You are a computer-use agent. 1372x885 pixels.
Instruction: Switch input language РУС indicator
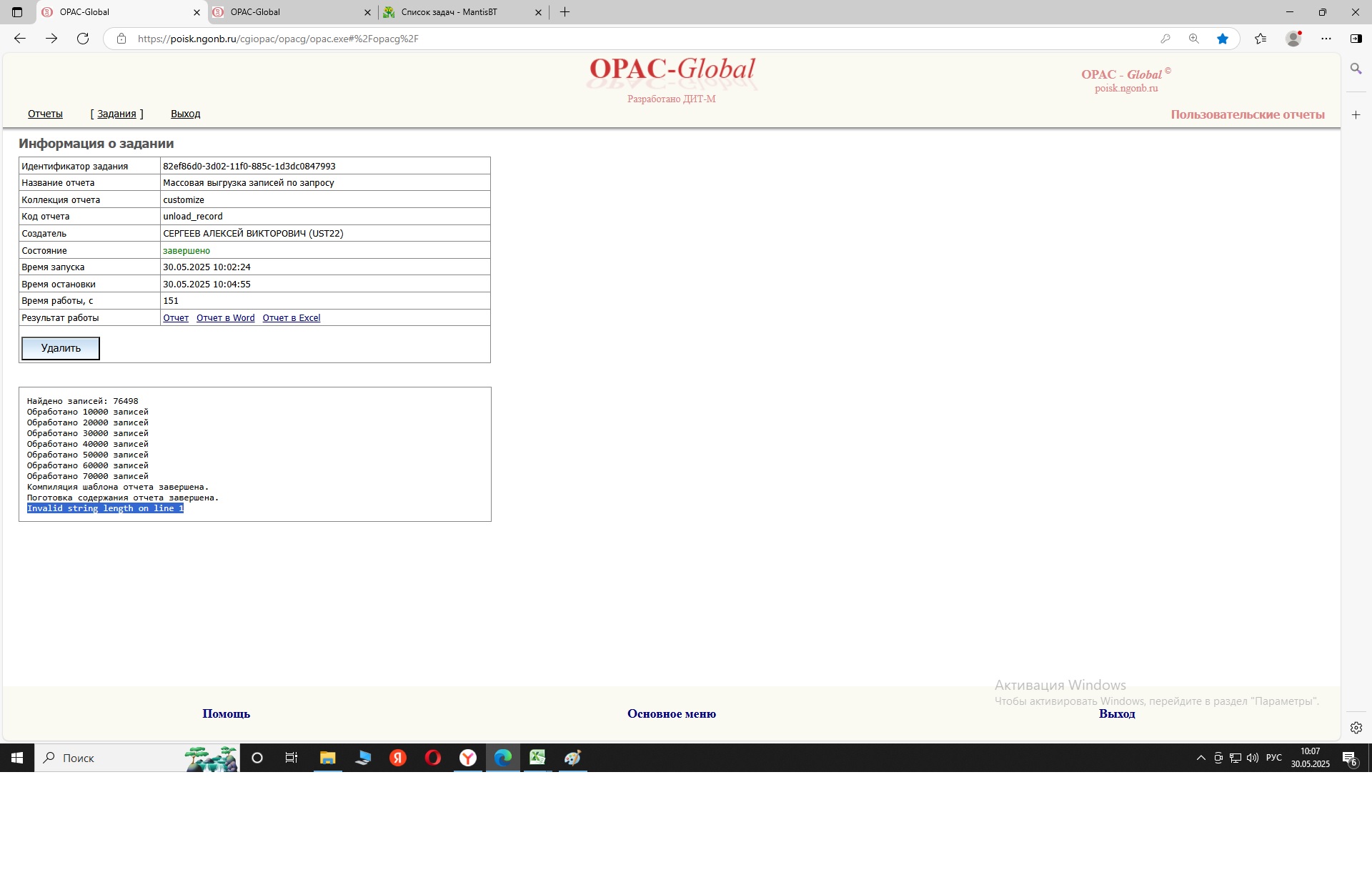tap(1274, 758)
